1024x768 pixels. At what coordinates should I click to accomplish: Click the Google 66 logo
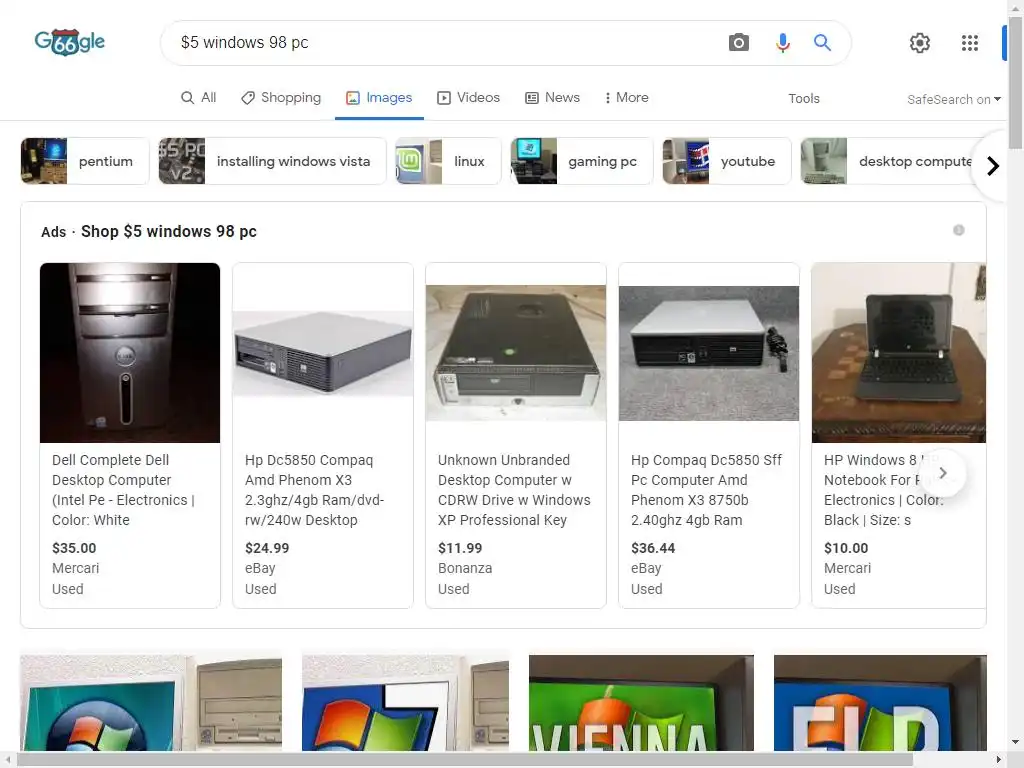point(70,42)
